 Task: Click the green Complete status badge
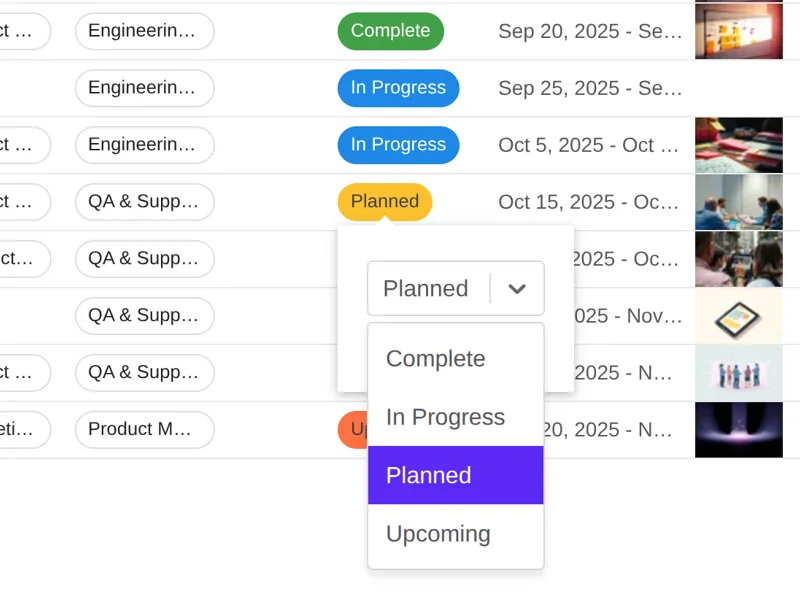coord(390,31)
